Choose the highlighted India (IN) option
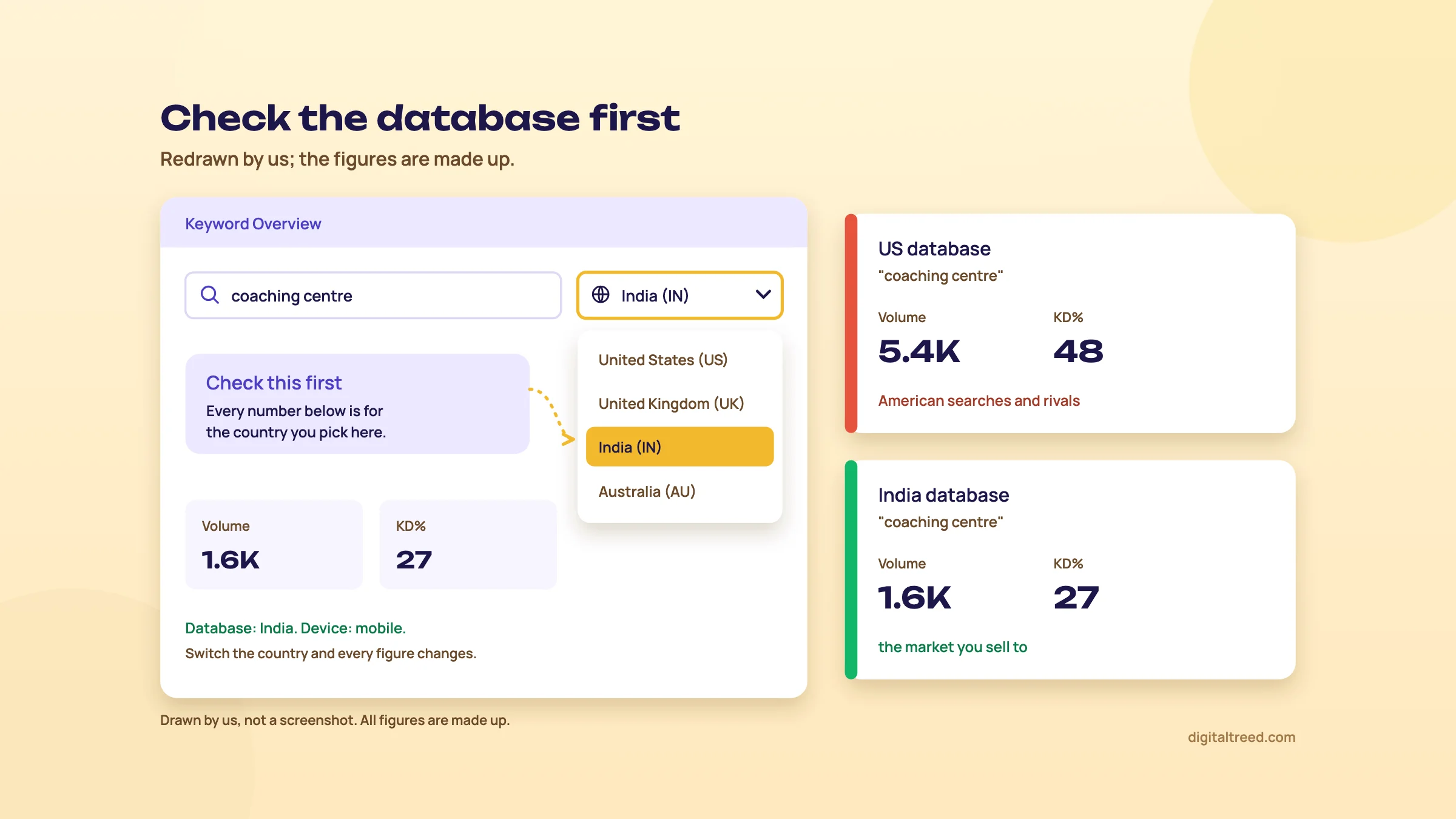The height and width of the screenshot is (819, 1456). [x=679, y=447]
